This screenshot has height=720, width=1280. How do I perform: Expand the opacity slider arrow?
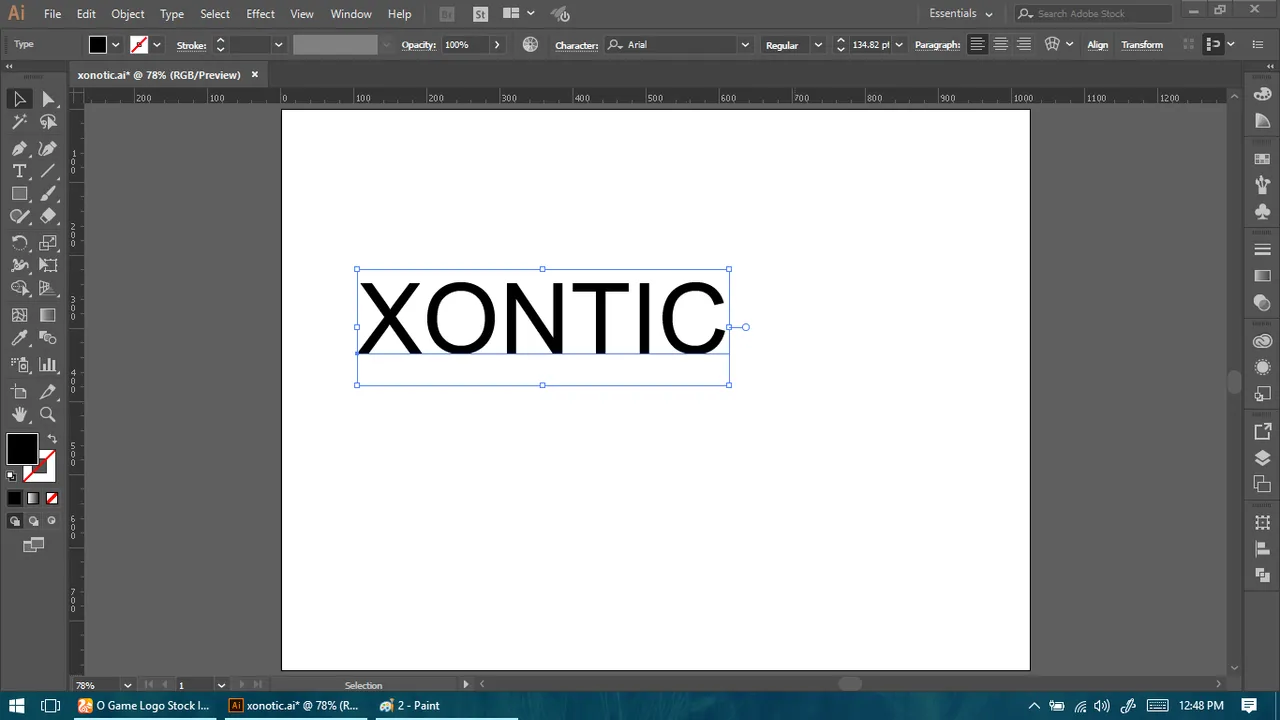coord(497,45)
